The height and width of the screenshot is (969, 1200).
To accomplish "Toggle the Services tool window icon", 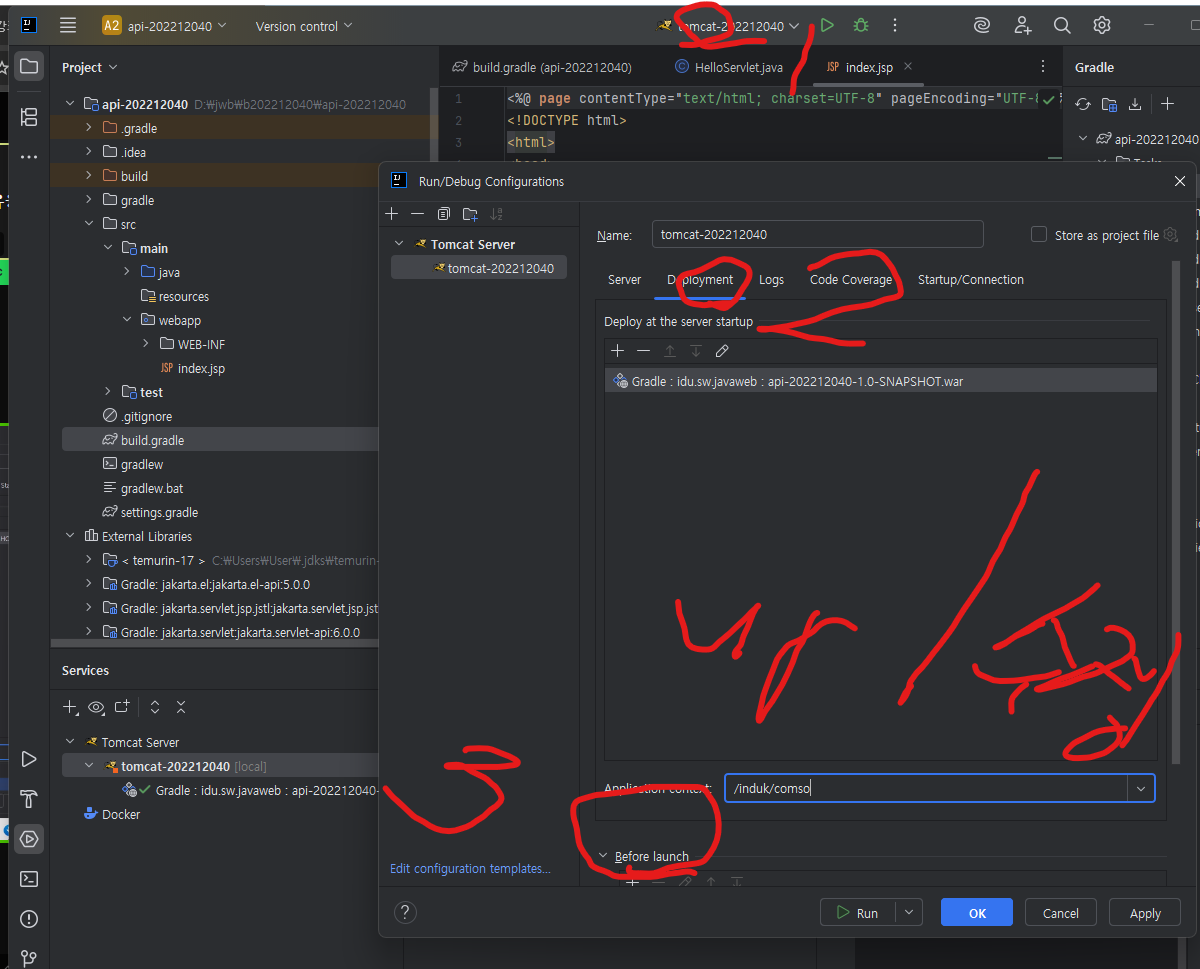I will pos(29,839).
